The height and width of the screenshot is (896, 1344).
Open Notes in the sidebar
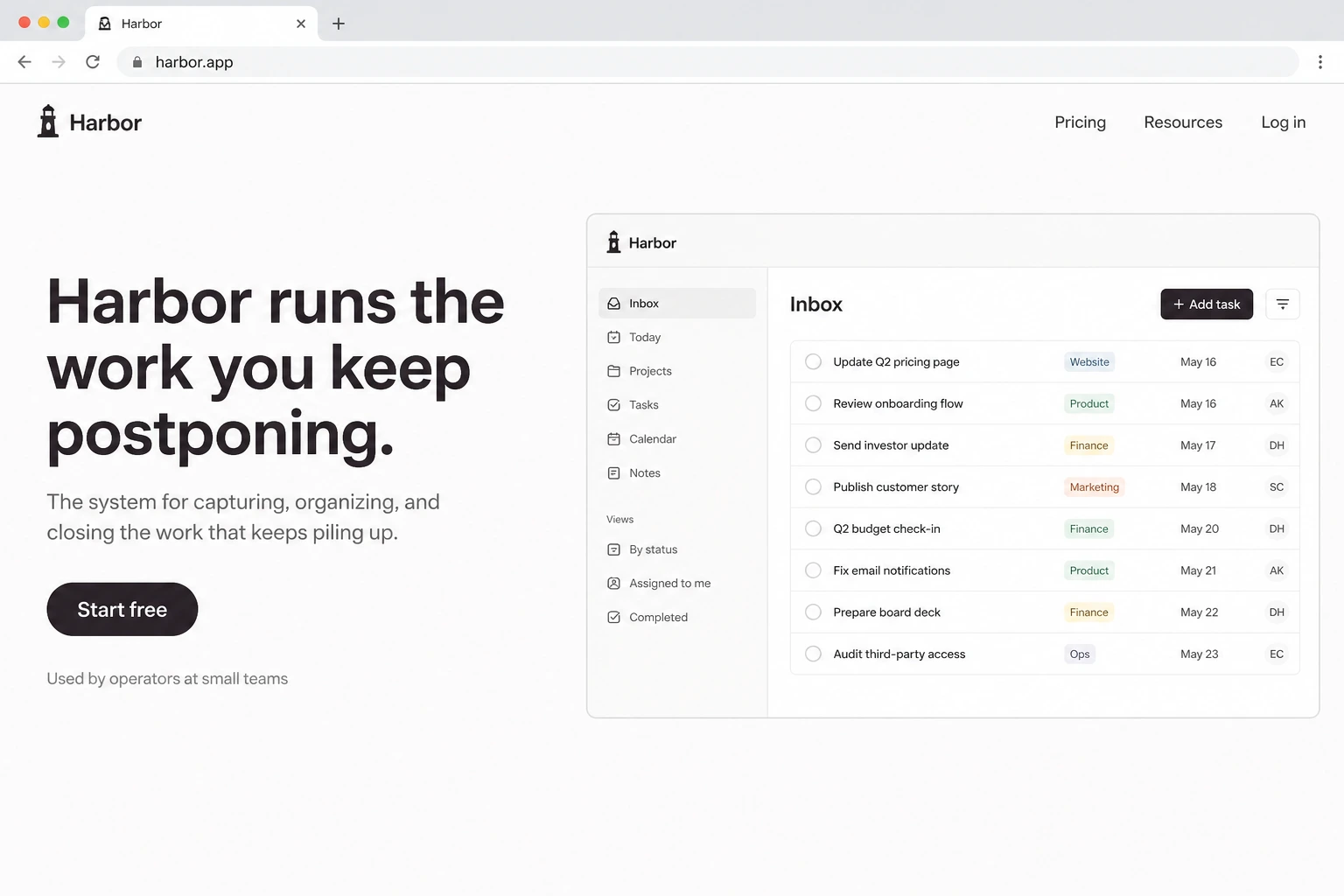coord(677,473)
